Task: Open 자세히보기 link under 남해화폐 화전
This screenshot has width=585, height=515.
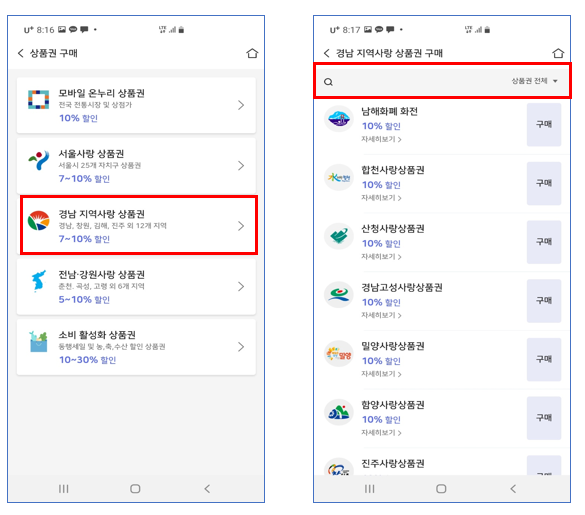Action: tap(381, 139)
